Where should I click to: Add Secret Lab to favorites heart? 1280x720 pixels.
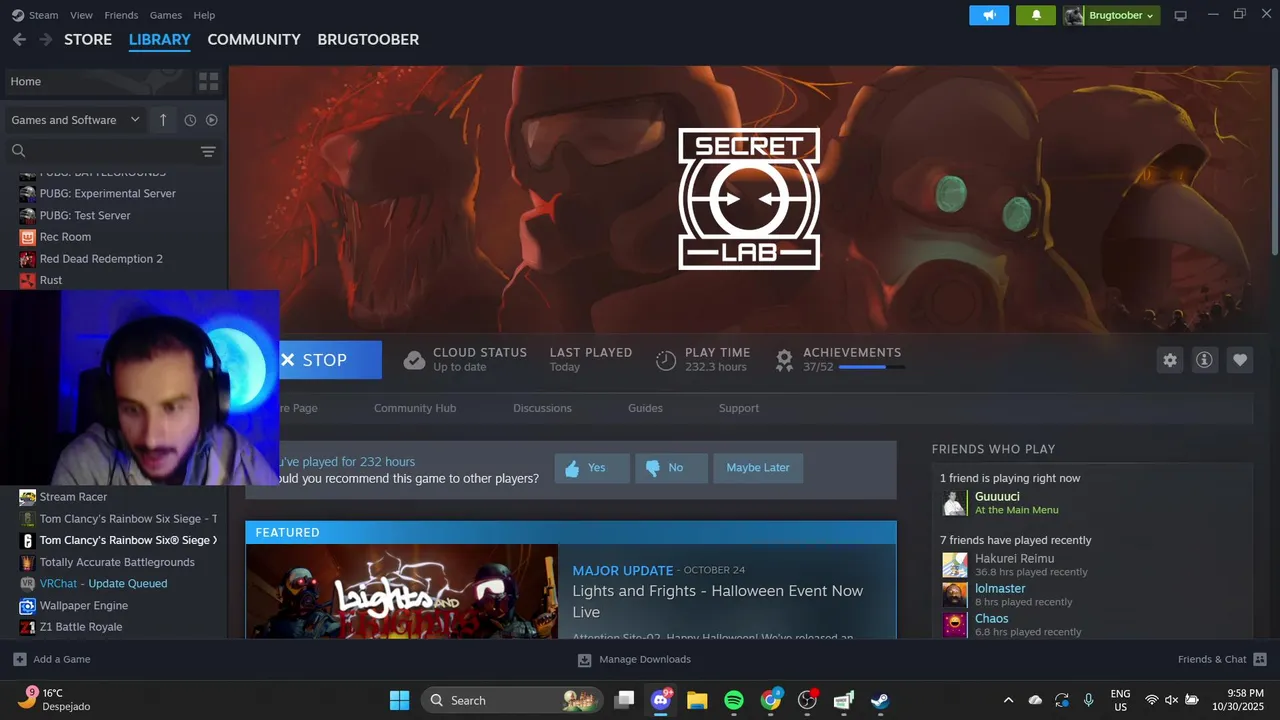pos(1240,360)
